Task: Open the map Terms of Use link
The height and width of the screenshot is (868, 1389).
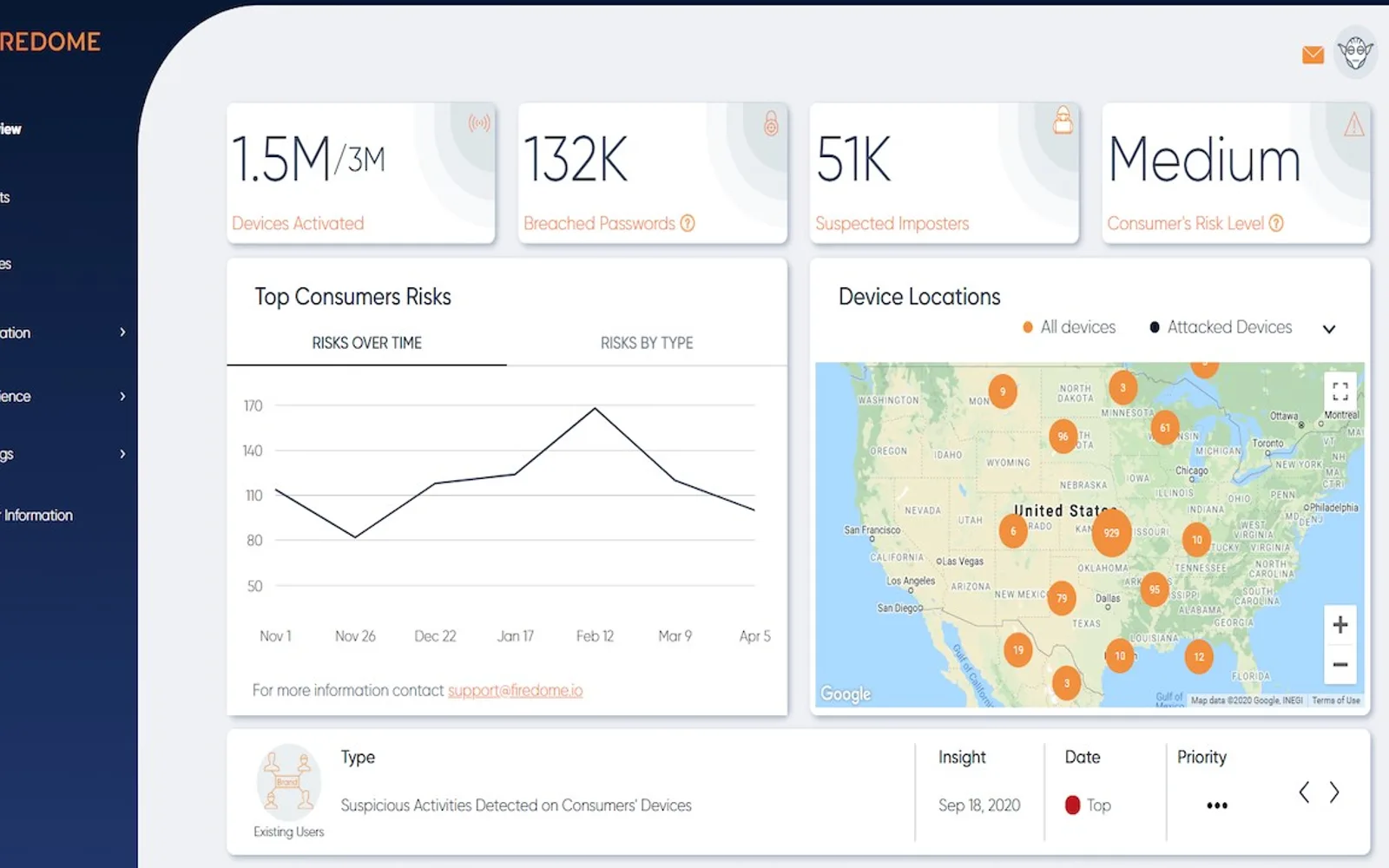Action: 1336,700
